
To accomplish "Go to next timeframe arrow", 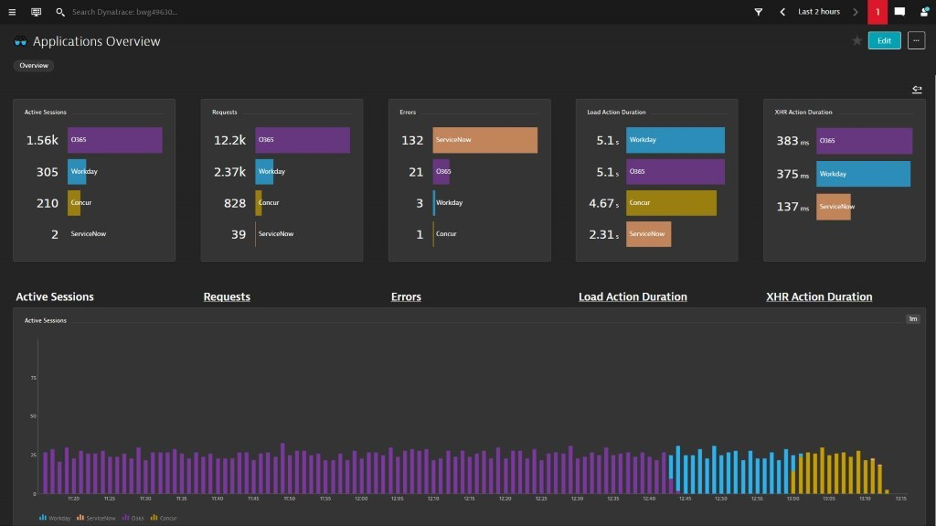I will tap(855, 12).
